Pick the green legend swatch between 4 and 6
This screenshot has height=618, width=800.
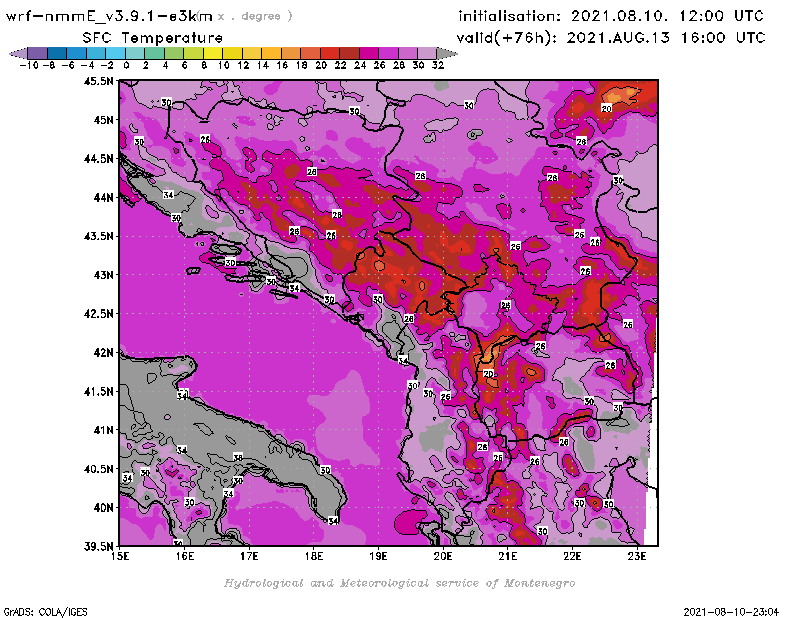(174, 53)
